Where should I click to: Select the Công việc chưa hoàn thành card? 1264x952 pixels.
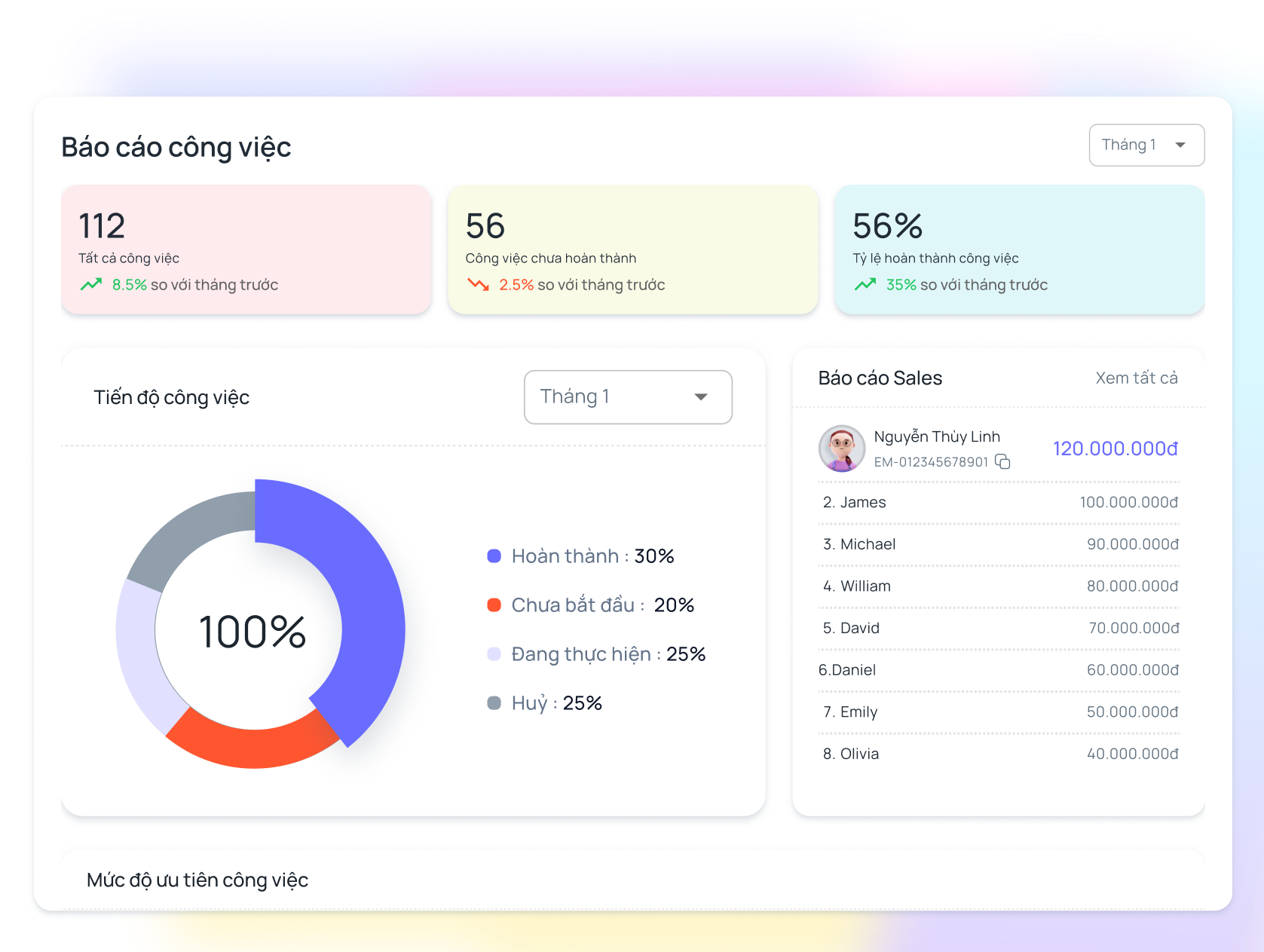point(632,249)
